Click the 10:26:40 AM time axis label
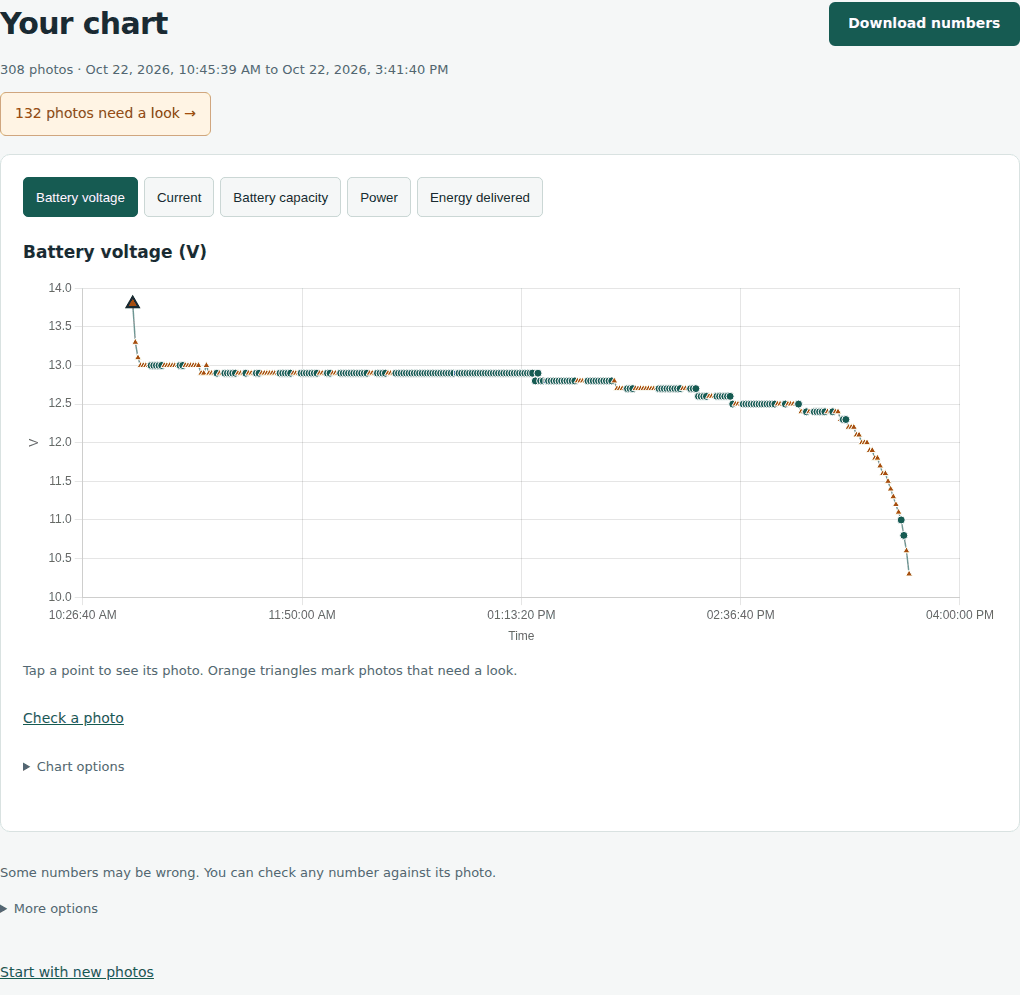The width and height of the screenshot is (1020, 995). coord(83,615)
